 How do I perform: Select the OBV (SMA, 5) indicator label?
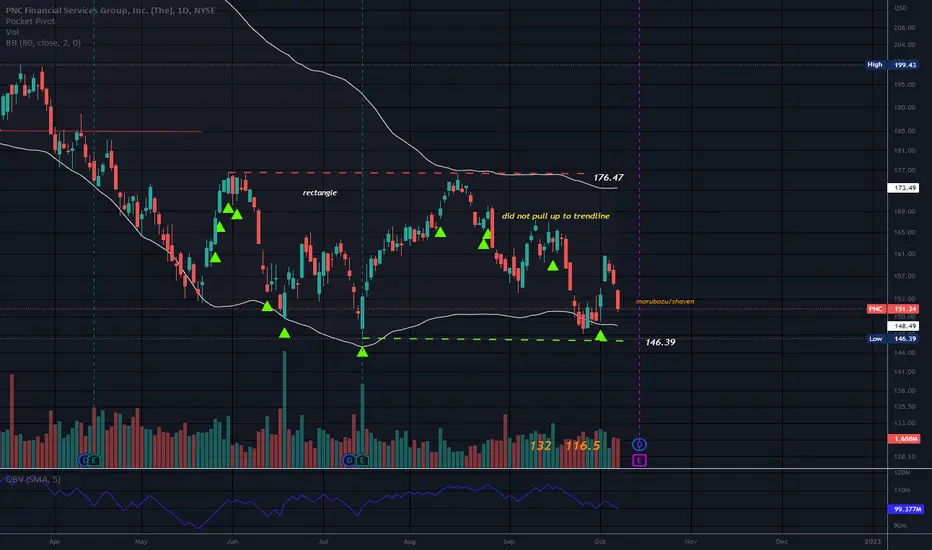pos(33,479)
